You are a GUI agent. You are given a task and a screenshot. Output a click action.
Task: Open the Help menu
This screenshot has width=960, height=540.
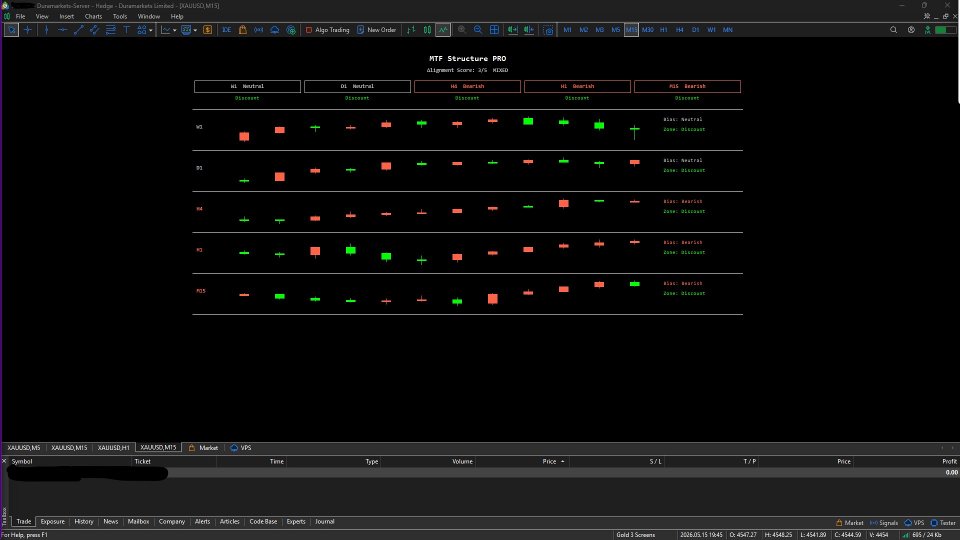pyautogui.click(x=177, y=17)
